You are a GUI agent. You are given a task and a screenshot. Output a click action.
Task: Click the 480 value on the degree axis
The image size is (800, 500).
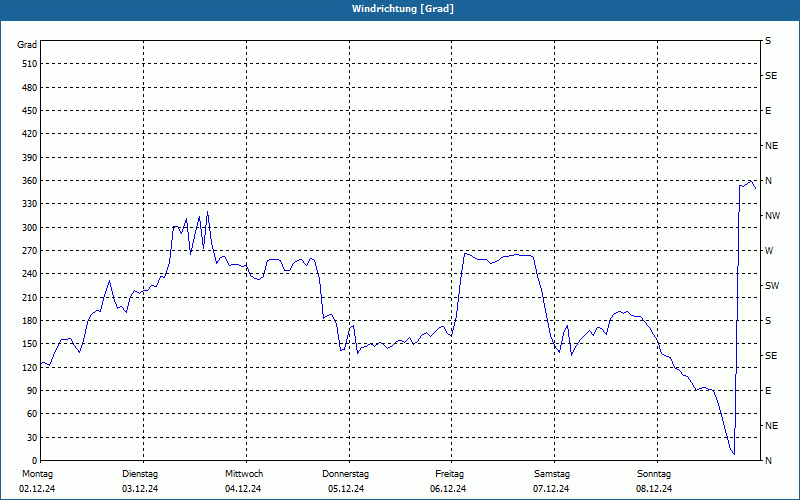[x=30, y=87]
